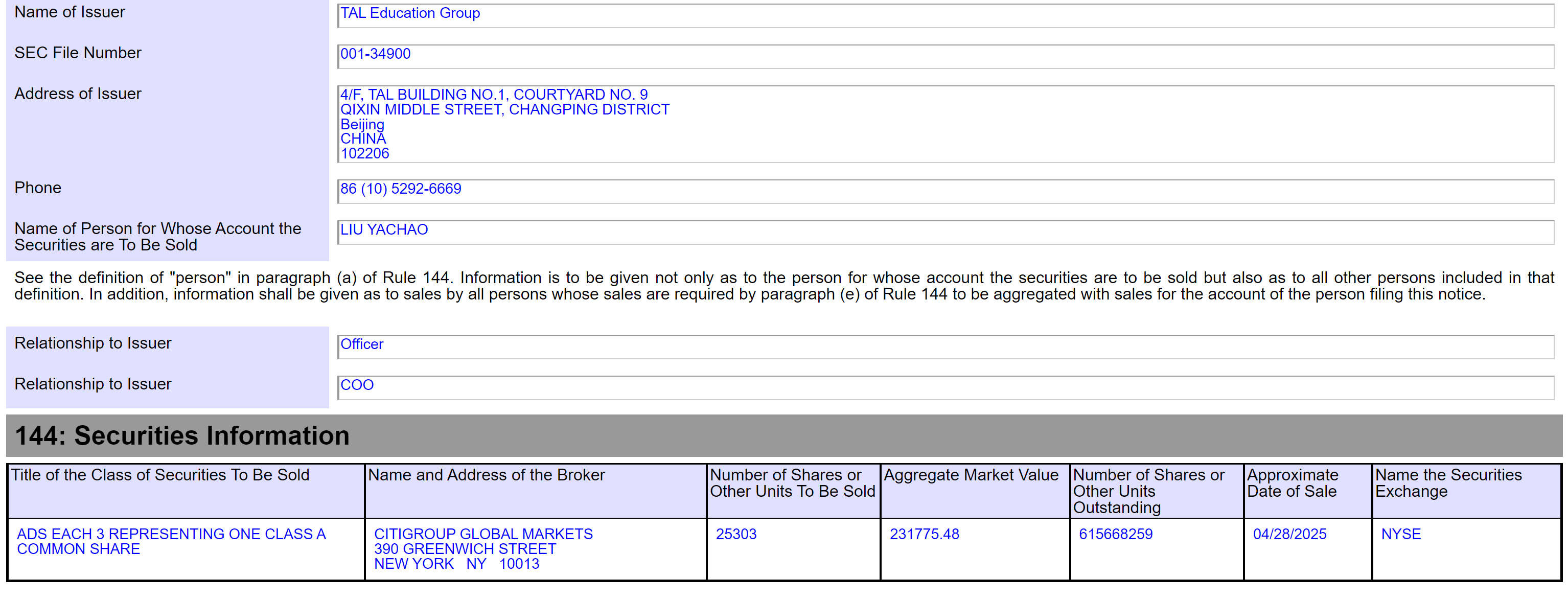The width and height of the screenshot is (1568, 600).
Task: Click the Officer relationship field
Action: tap(946, 346)
